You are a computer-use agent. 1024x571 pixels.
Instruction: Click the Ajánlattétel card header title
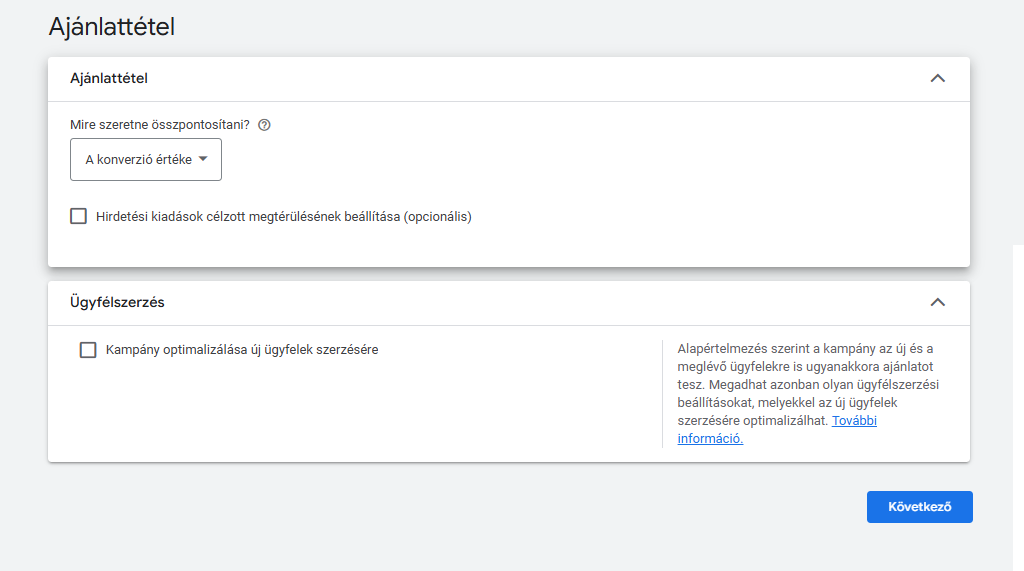point(109,78)
